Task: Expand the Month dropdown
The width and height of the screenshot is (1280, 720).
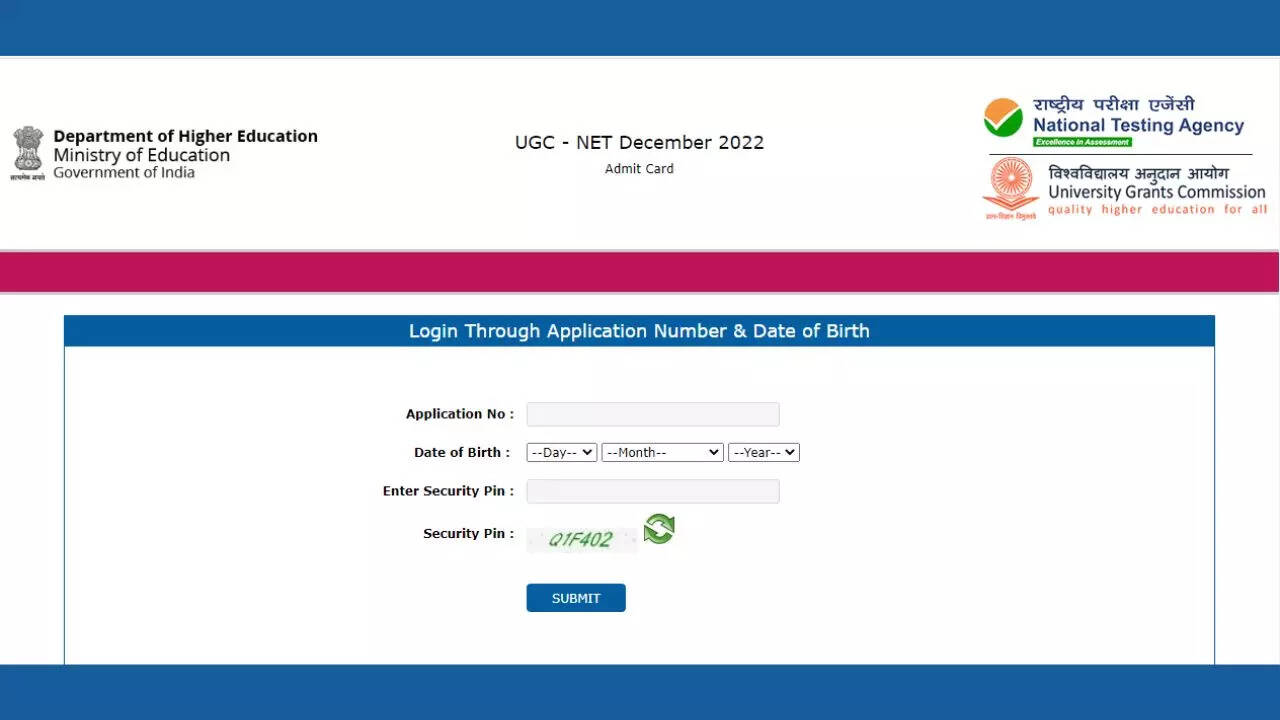Action: point(662,453)
